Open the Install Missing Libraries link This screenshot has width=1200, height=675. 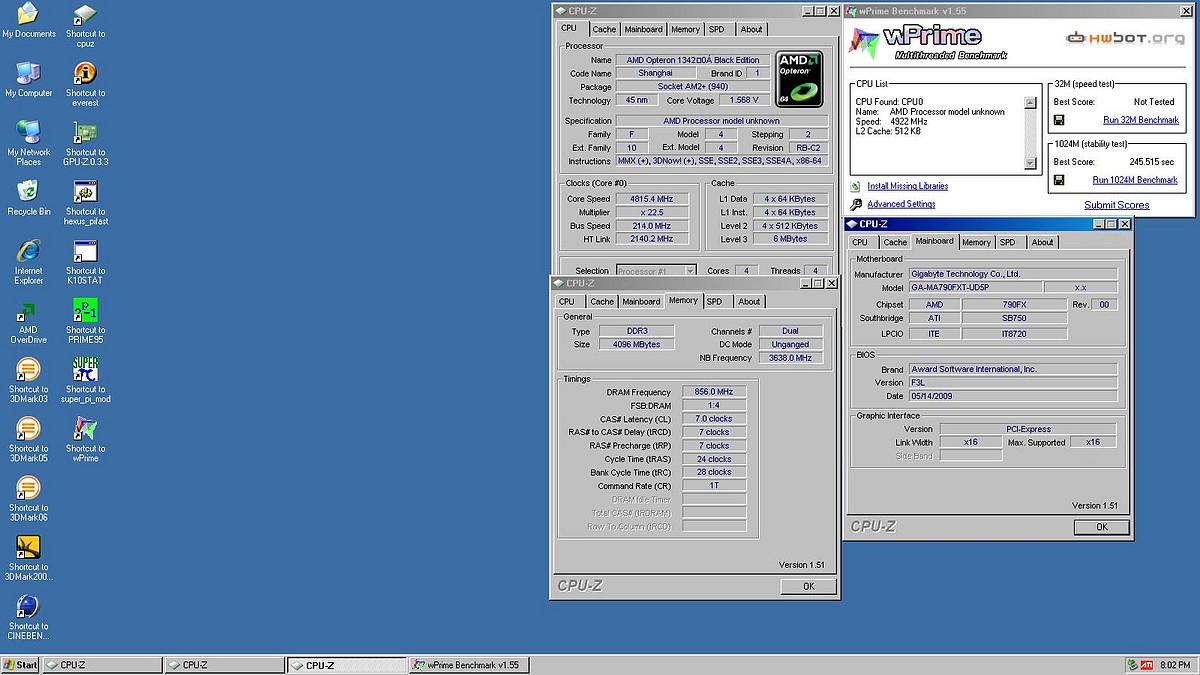pos(908,186)
